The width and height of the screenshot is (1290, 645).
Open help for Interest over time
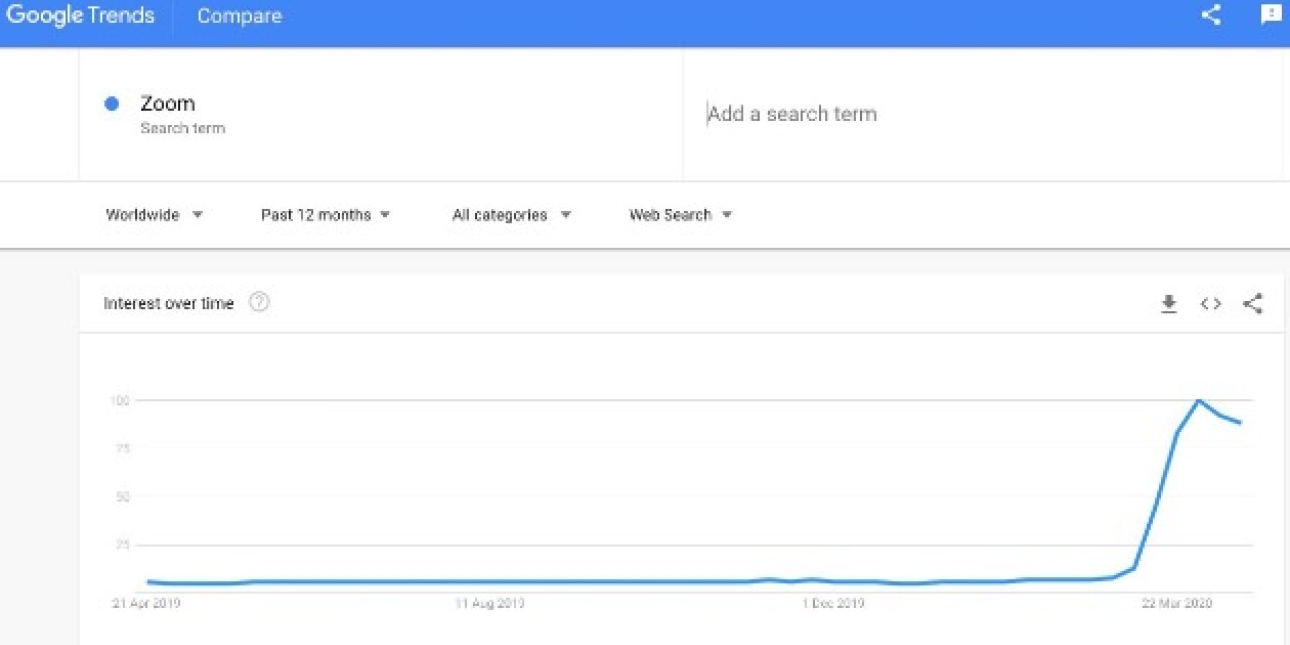pos(259,303)
